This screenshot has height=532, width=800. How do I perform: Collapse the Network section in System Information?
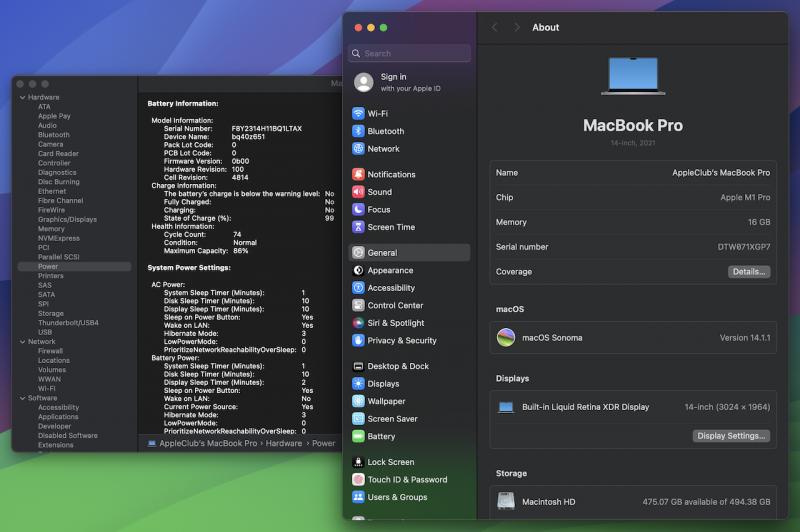(22, 341)
